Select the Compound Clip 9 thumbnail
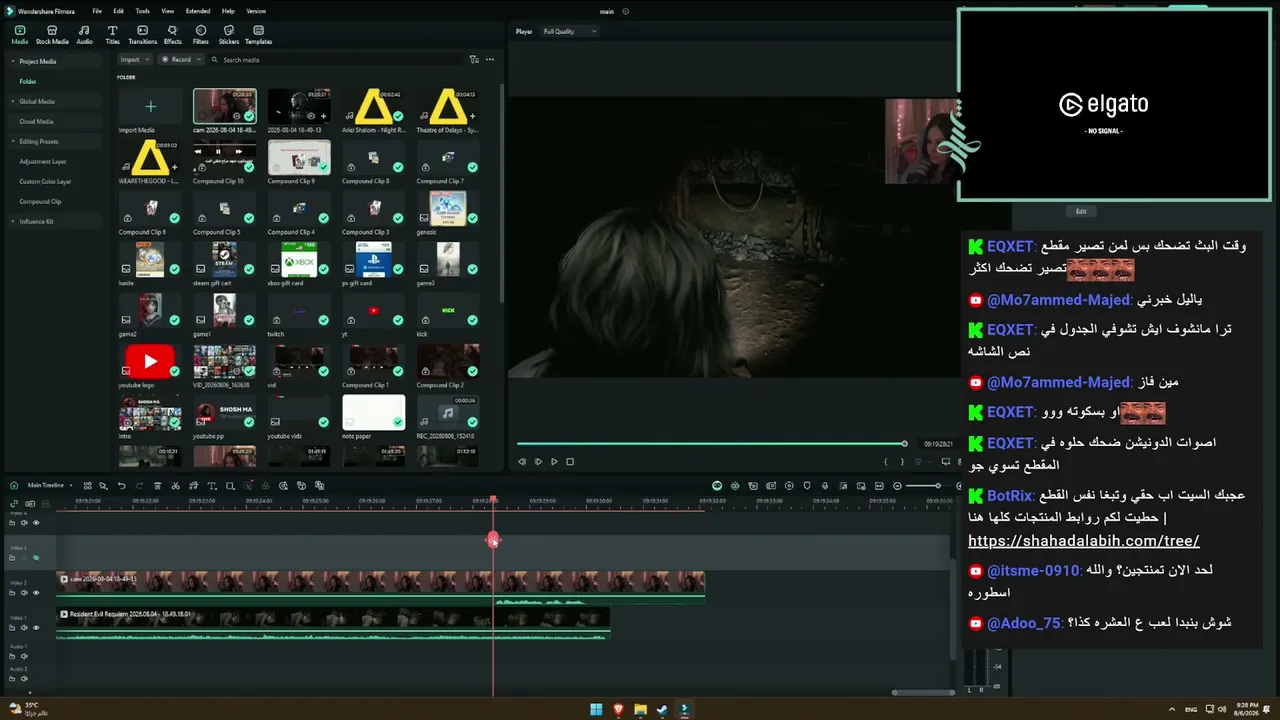The width and height of the screenshot is (1280, 720). (x=299, y=157)
